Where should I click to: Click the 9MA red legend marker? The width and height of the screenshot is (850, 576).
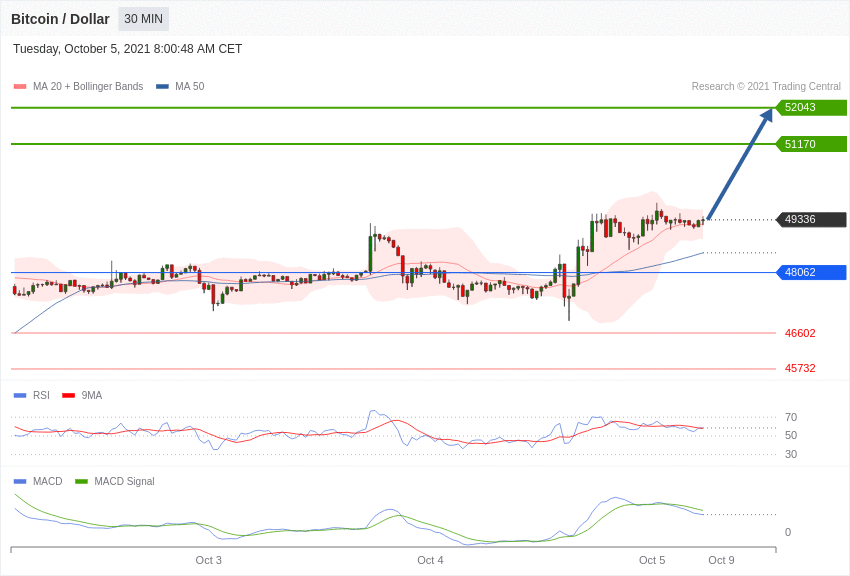tap(68, 396)
